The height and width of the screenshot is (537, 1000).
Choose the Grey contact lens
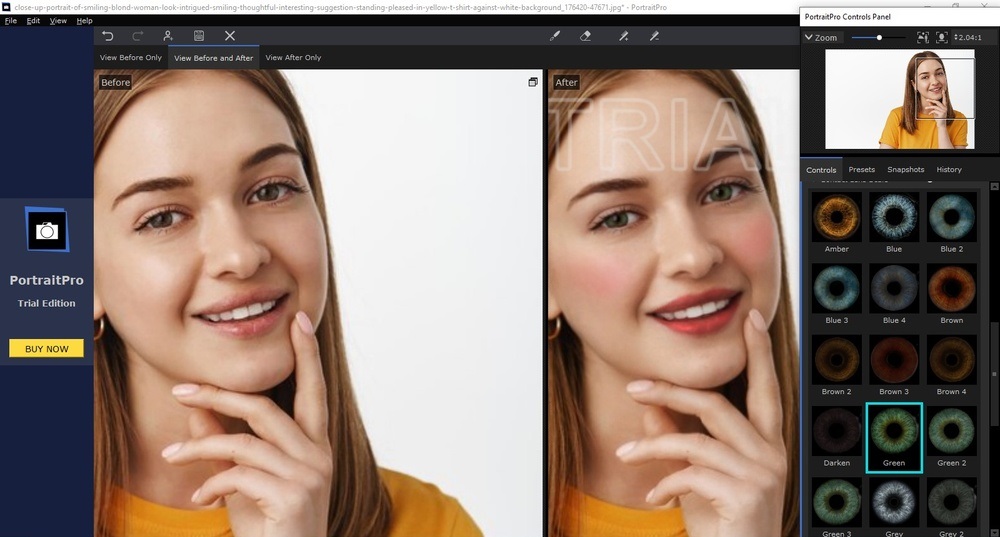click(894, 507)
